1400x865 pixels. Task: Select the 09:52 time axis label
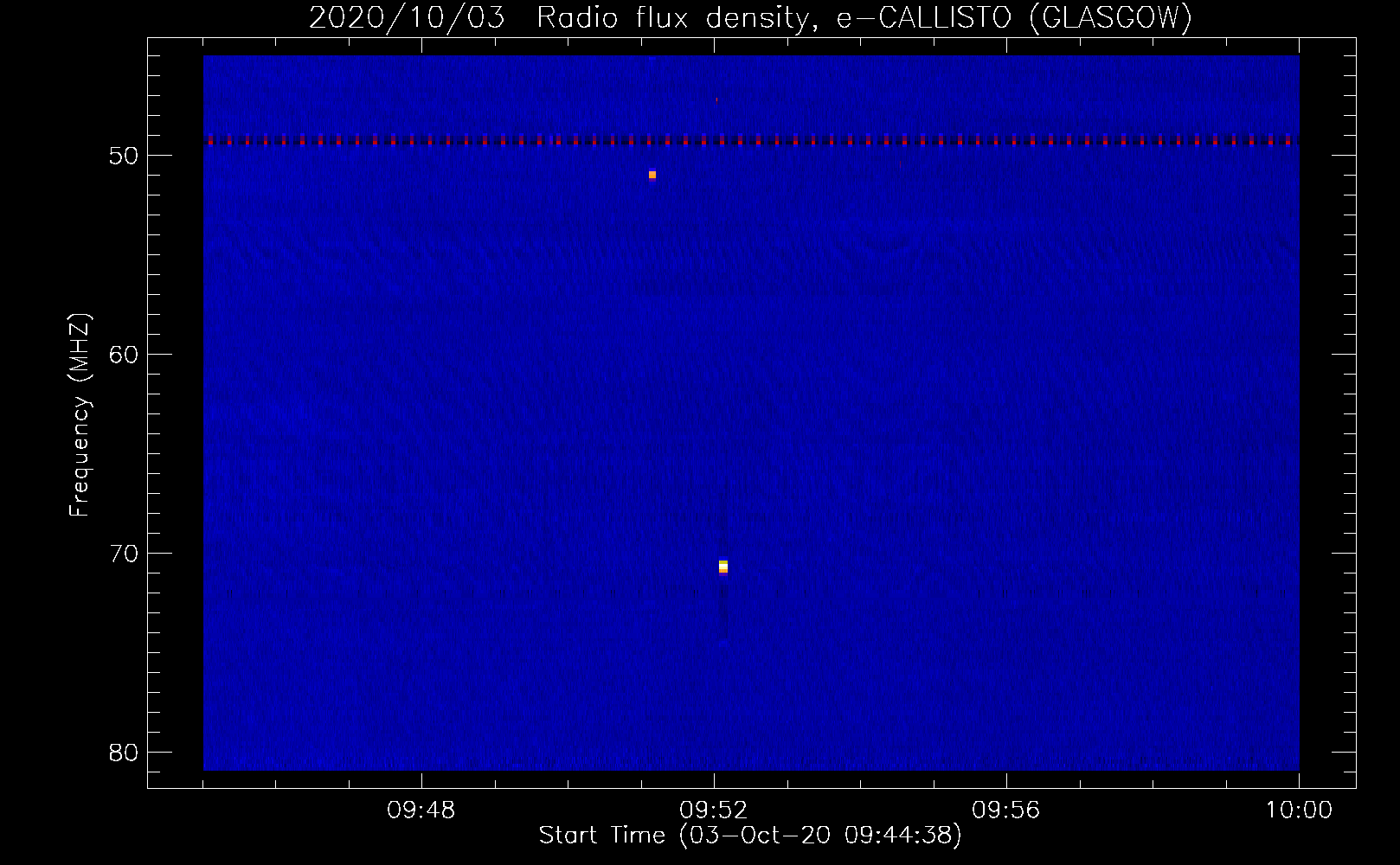714,811
